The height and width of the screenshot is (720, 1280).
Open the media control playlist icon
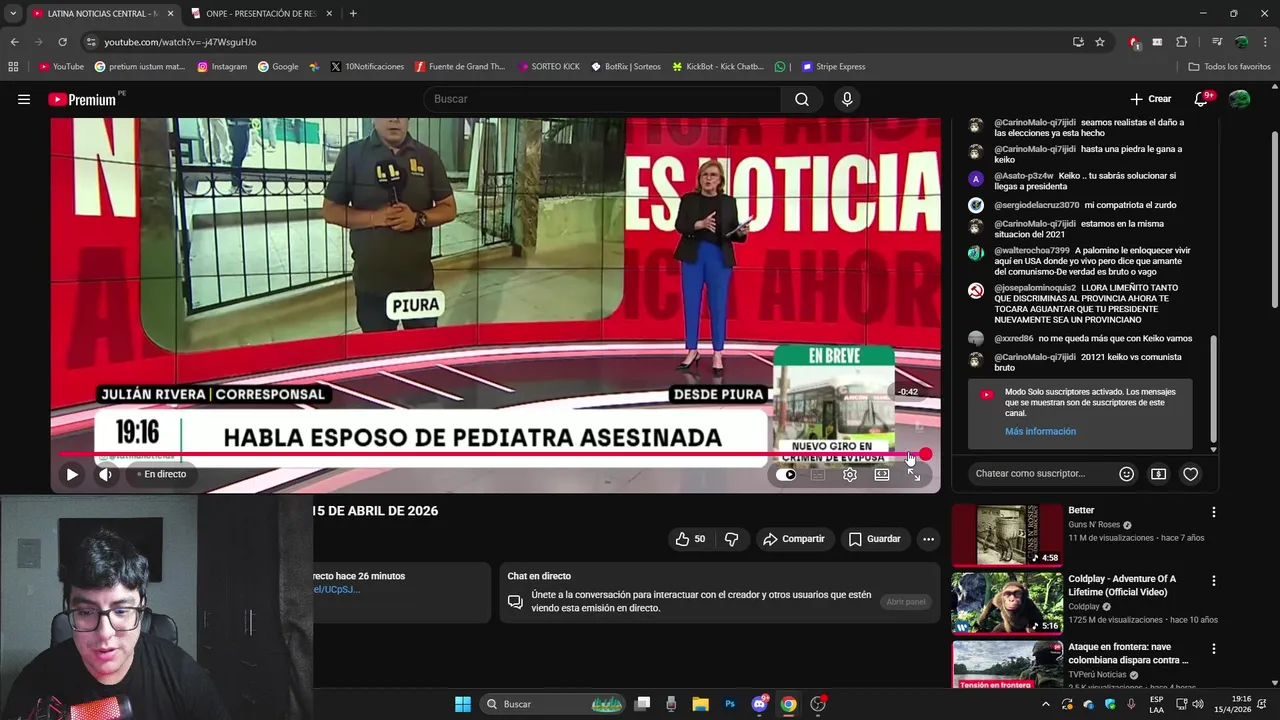pos(1217,42)
